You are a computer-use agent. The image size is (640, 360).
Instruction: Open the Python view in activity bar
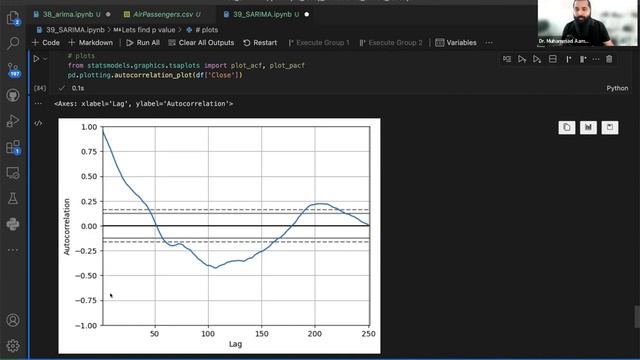coord(13,224)
